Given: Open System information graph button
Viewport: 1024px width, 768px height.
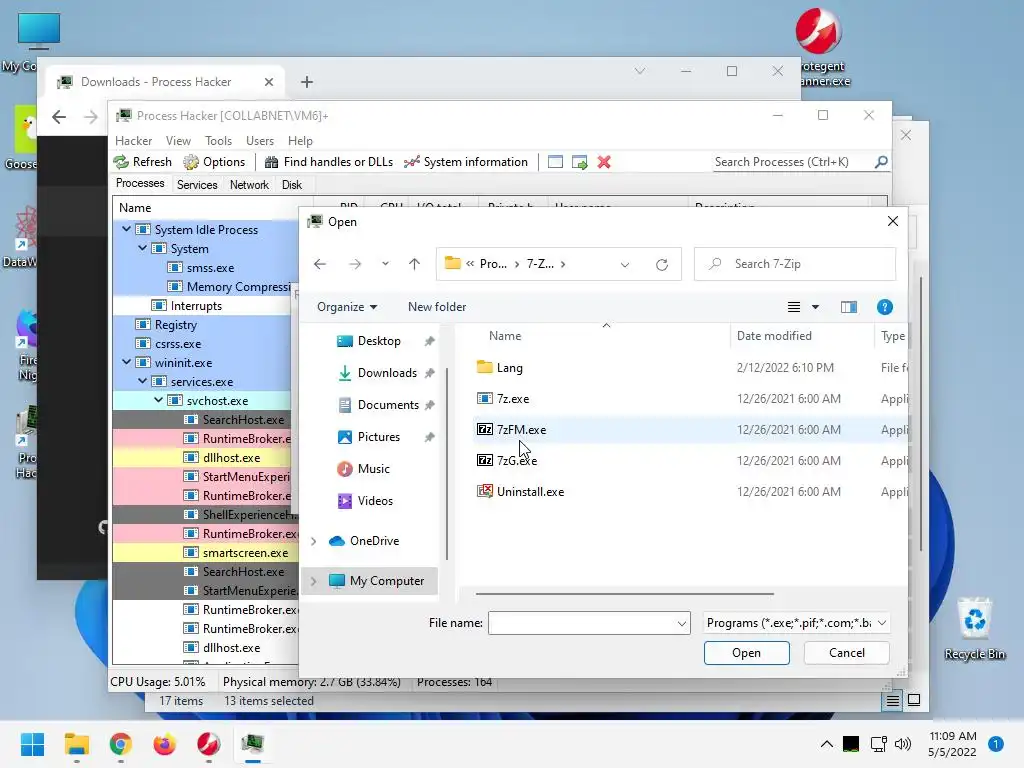Looking at the screenshot, I should click(x=466, y=162).
